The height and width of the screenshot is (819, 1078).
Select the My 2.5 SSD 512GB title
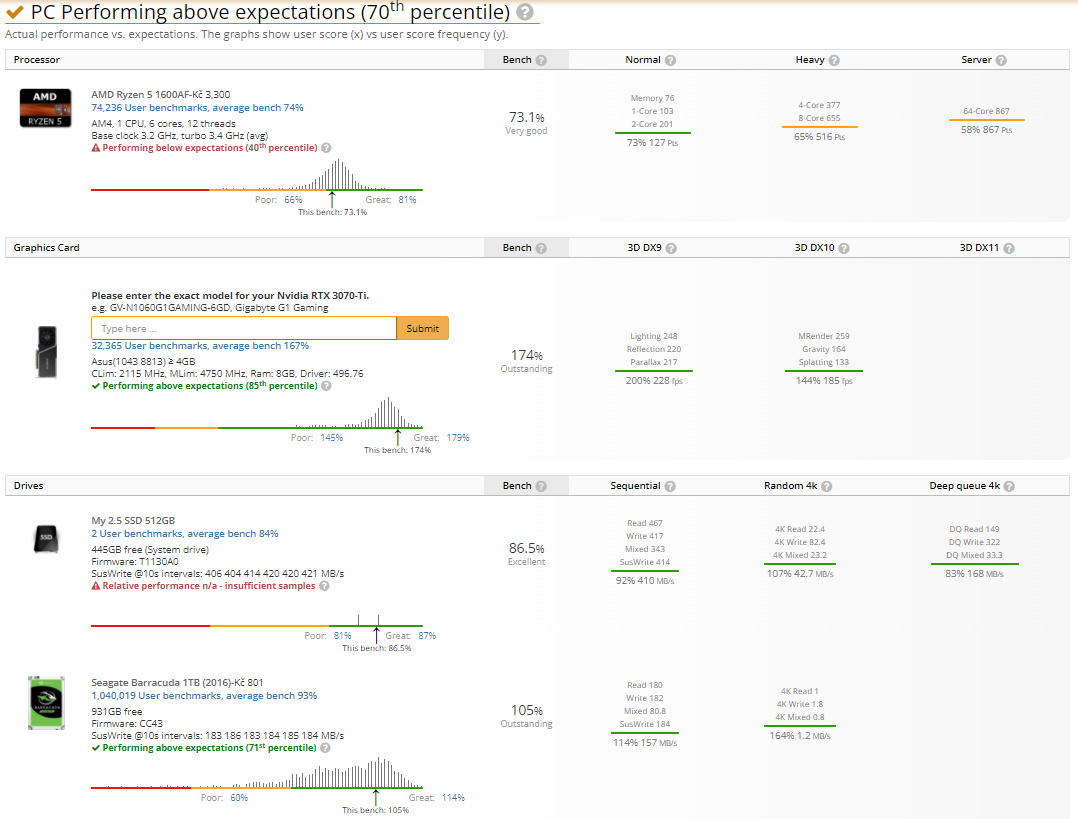pos(133,521)
